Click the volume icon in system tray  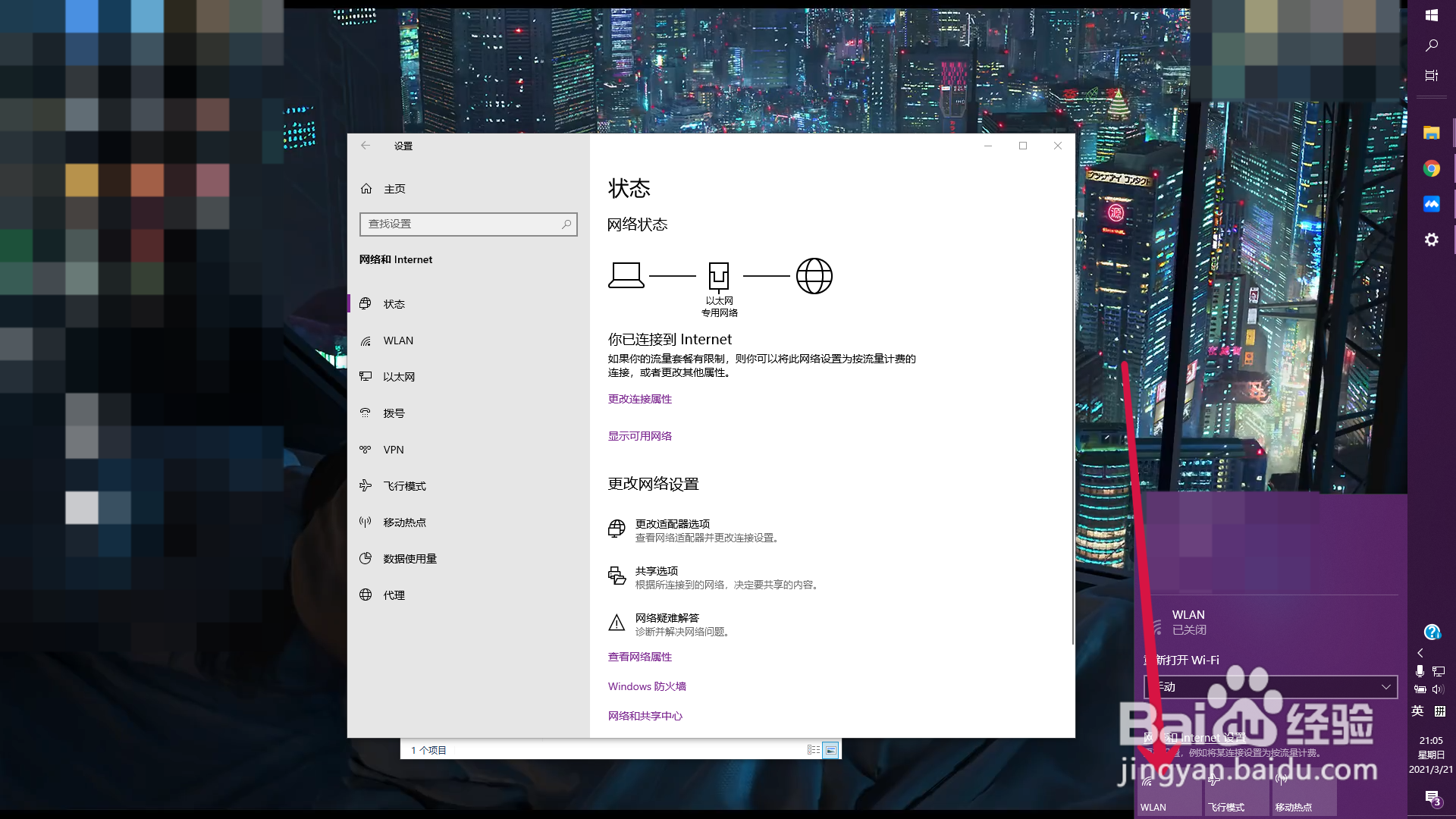tap(1438, 689)
